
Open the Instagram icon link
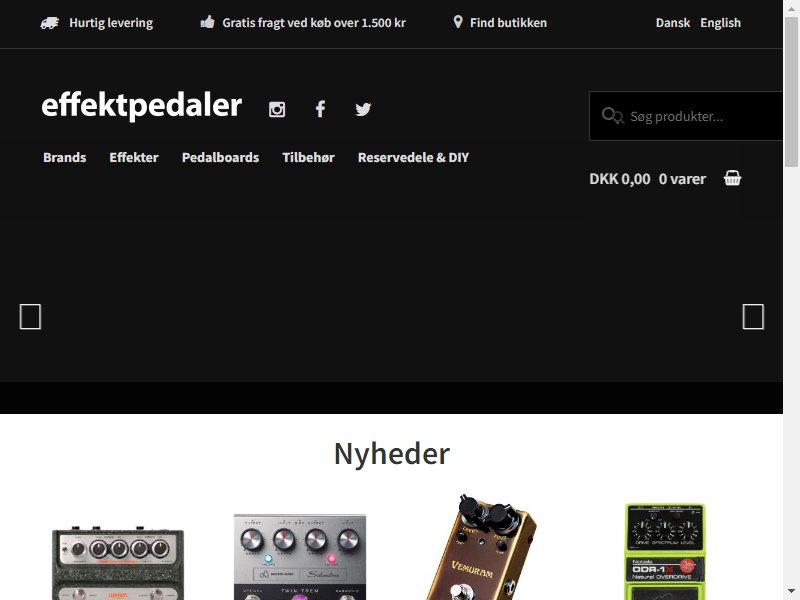pos(277,109)
